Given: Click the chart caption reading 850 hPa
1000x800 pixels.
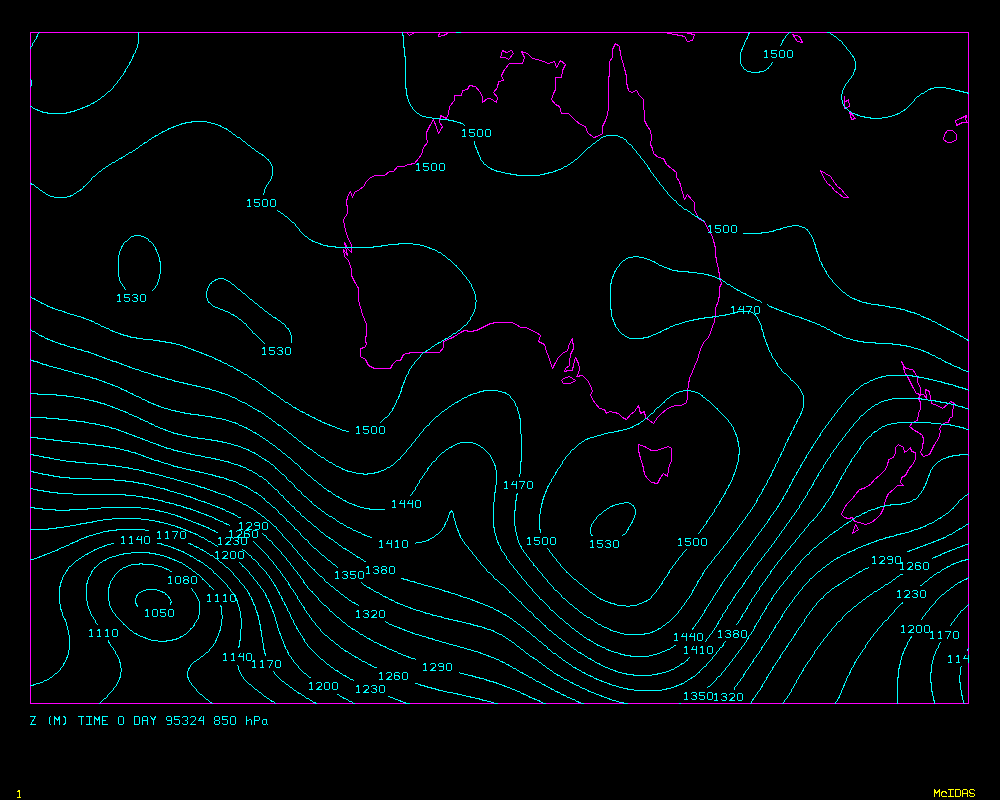Looking at the screenshot, I should [240, 720].
